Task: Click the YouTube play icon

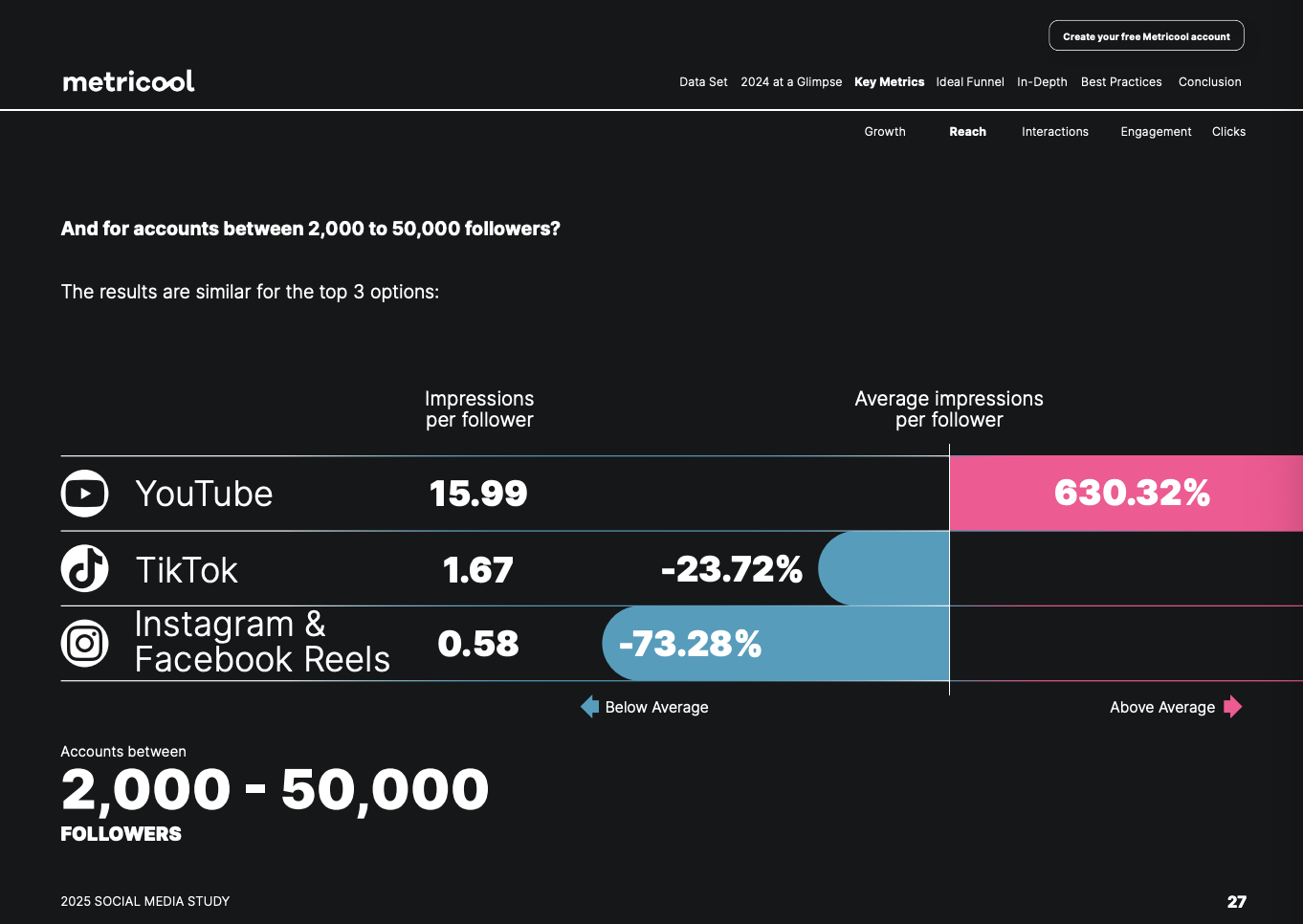Action: [x=85, y=494]
